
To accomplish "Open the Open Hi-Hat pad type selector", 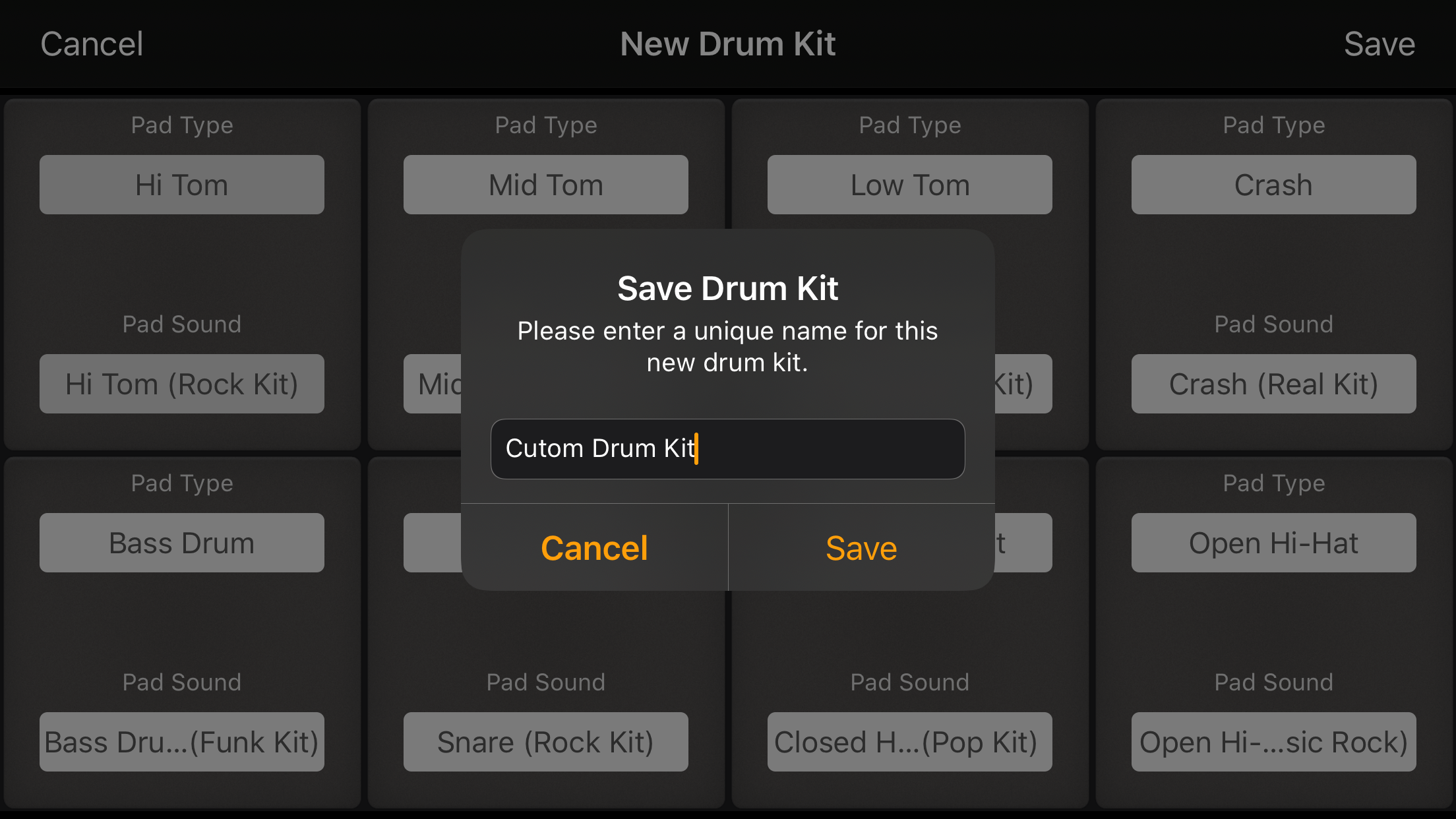I will click(x=1273, y=543).
